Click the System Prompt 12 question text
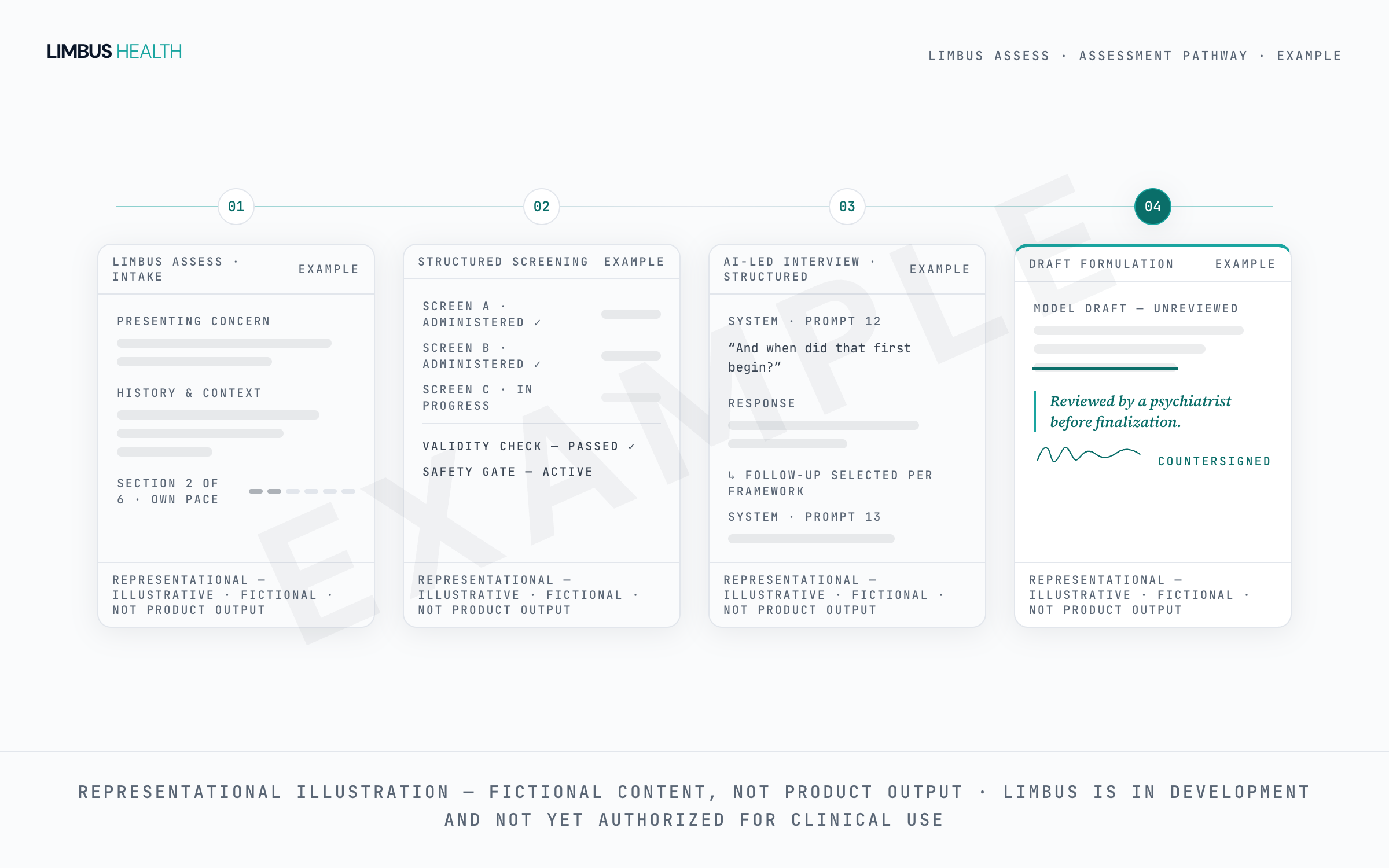This screenshot has height=868, width=1389. tap(819, 358)
